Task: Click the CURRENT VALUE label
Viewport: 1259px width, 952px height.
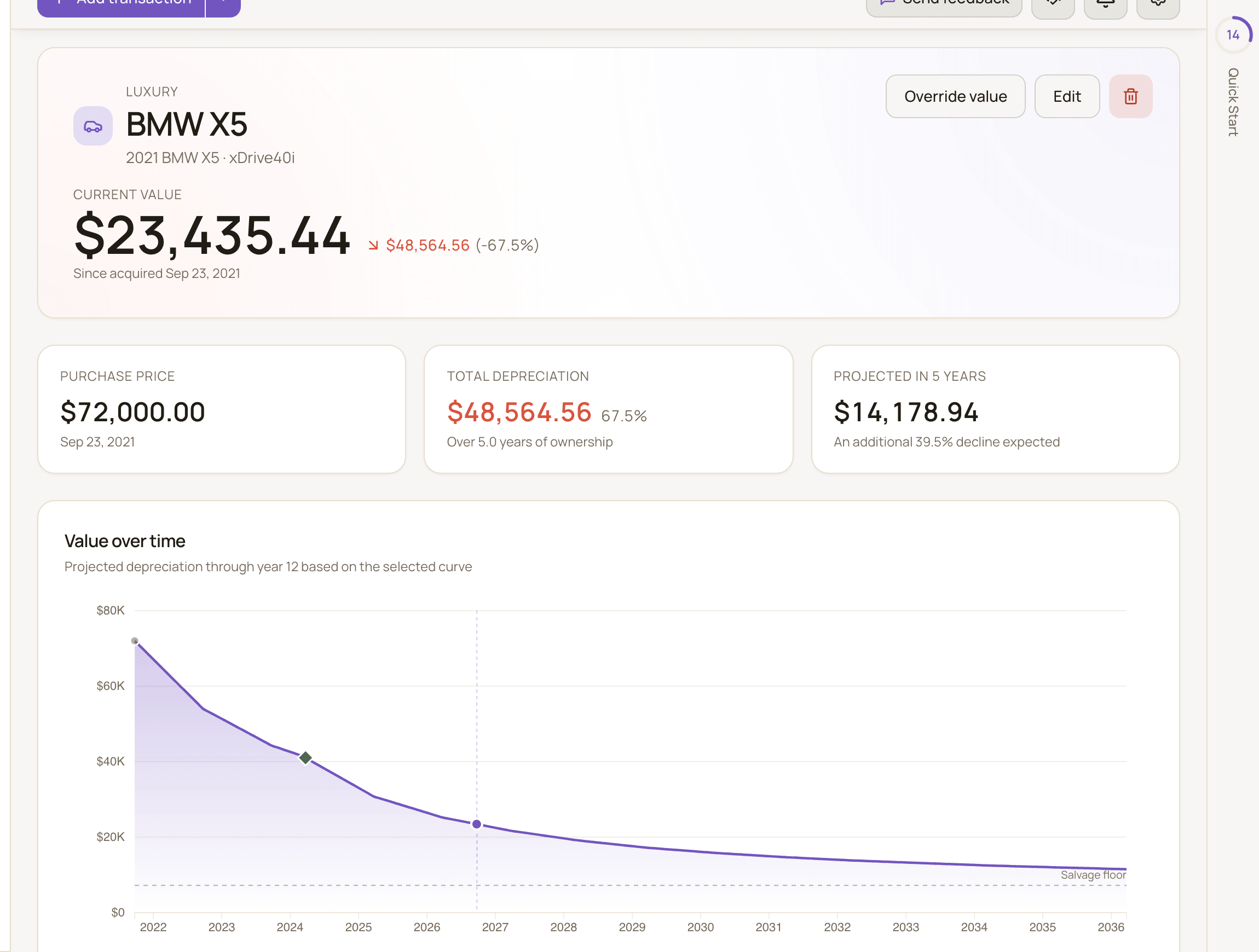Action: tap(128, 195)
